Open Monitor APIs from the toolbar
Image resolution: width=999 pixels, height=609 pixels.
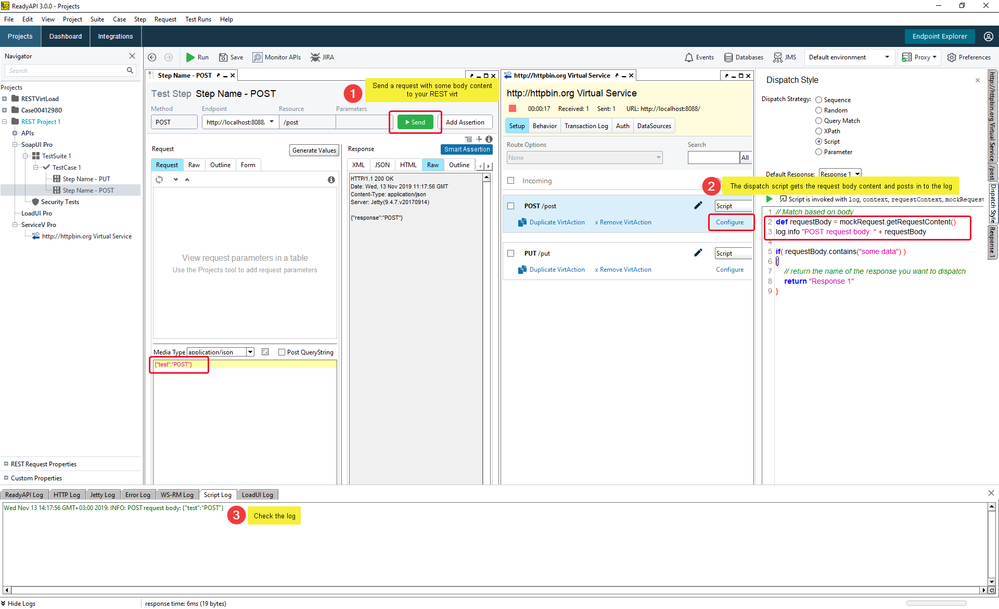tap(258, 58)
